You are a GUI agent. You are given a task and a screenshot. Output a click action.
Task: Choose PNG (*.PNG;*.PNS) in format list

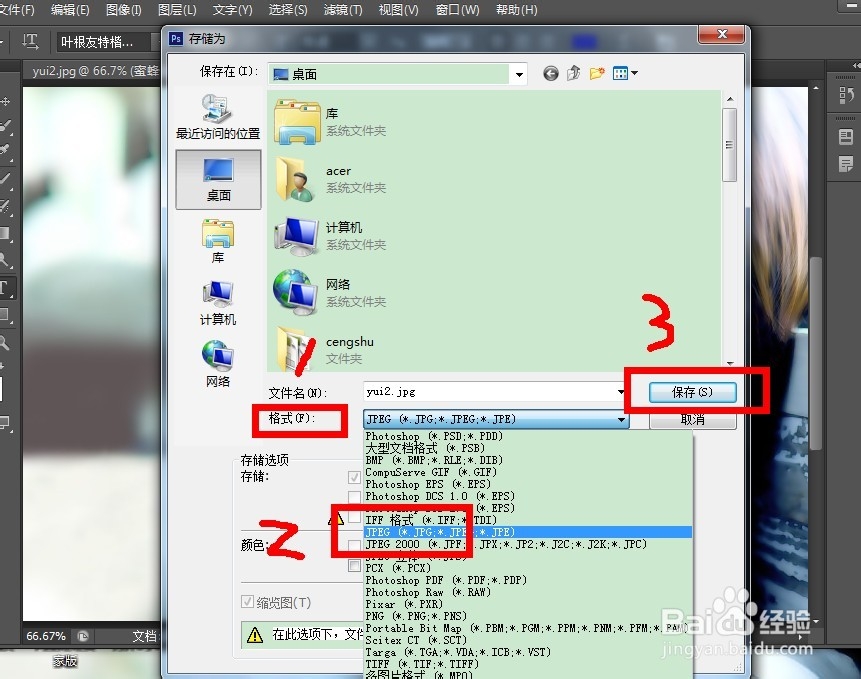527,616
